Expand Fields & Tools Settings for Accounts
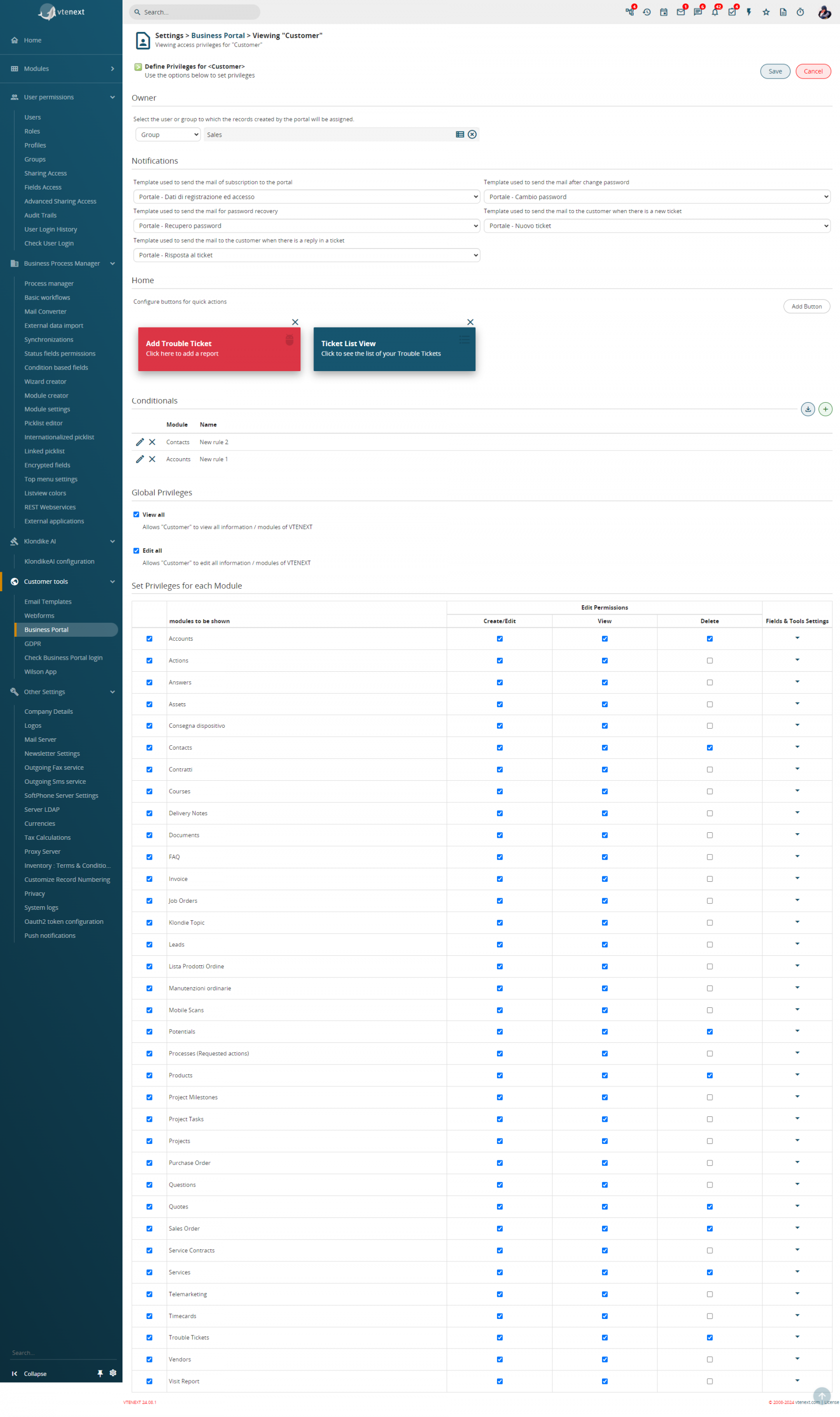Screen dimensions: 840x1417 click(797, 638)
